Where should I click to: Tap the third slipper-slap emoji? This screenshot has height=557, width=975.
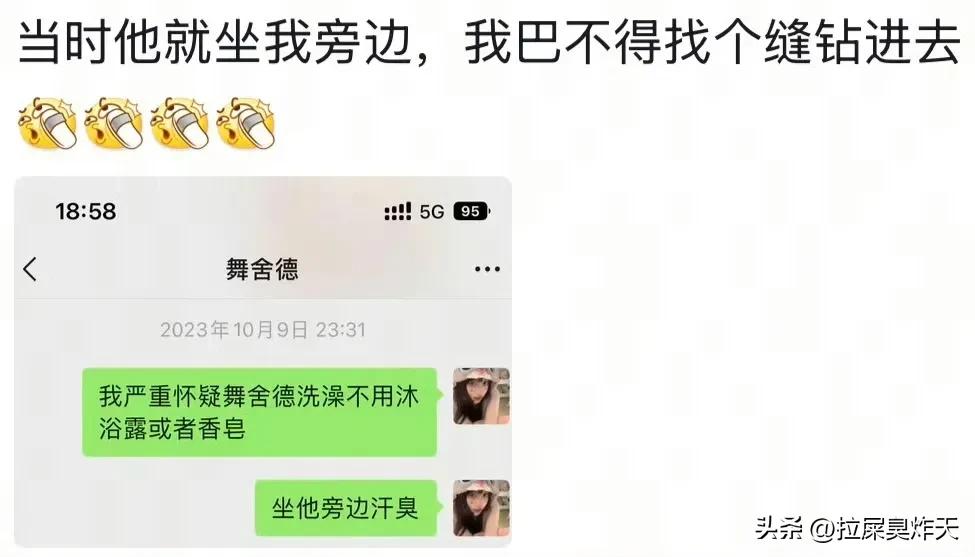point(180,123)
